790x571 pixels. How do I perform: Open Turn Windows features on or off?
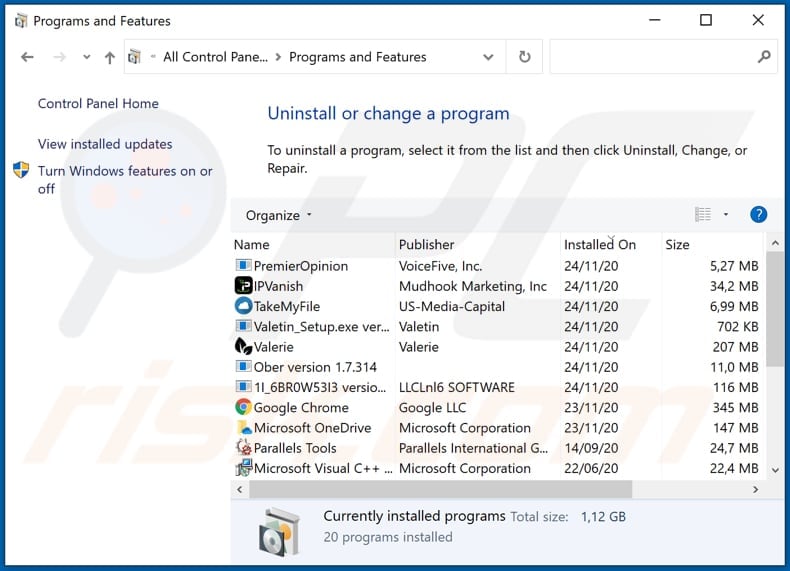point(125,180)
